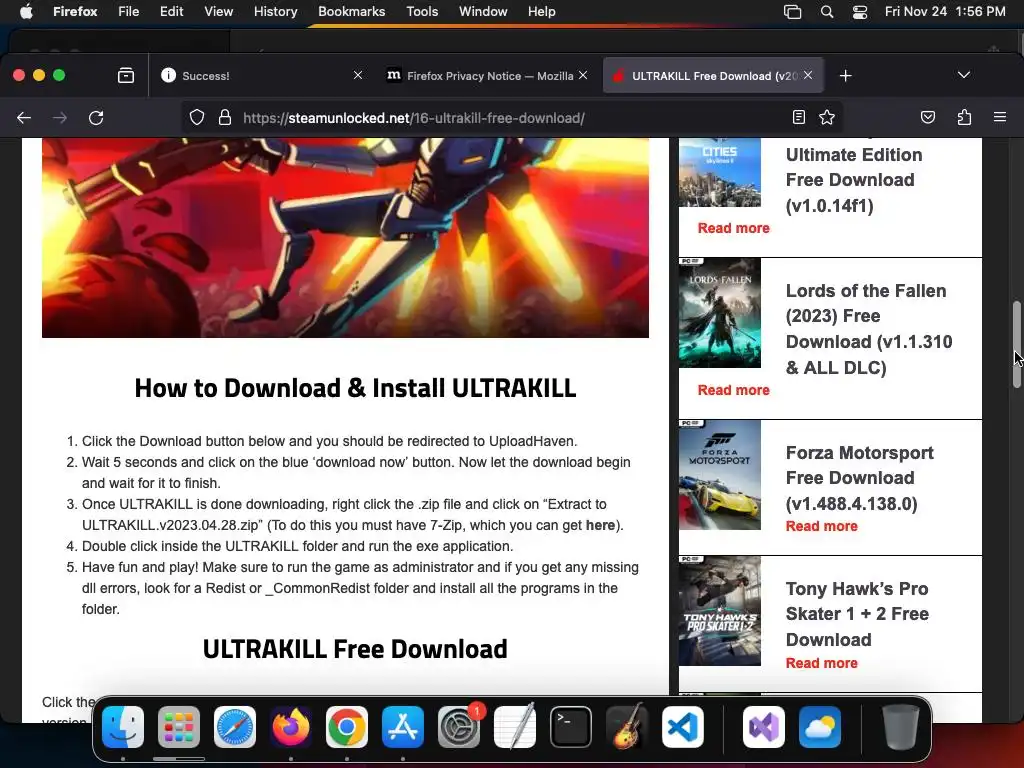Open the Apple menu
Viewport: 1024px width, 768px height.
click(x=26, y=12)
